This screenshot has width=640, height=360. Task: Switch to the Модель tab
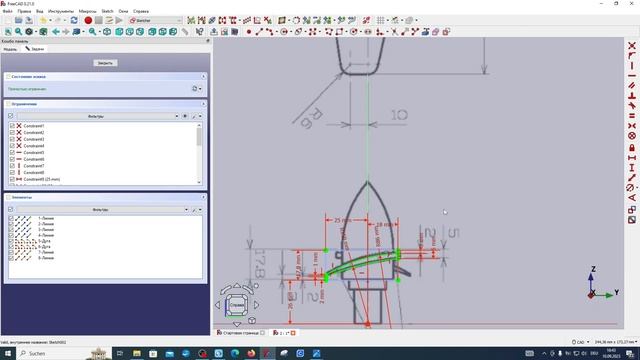[10, 49]
